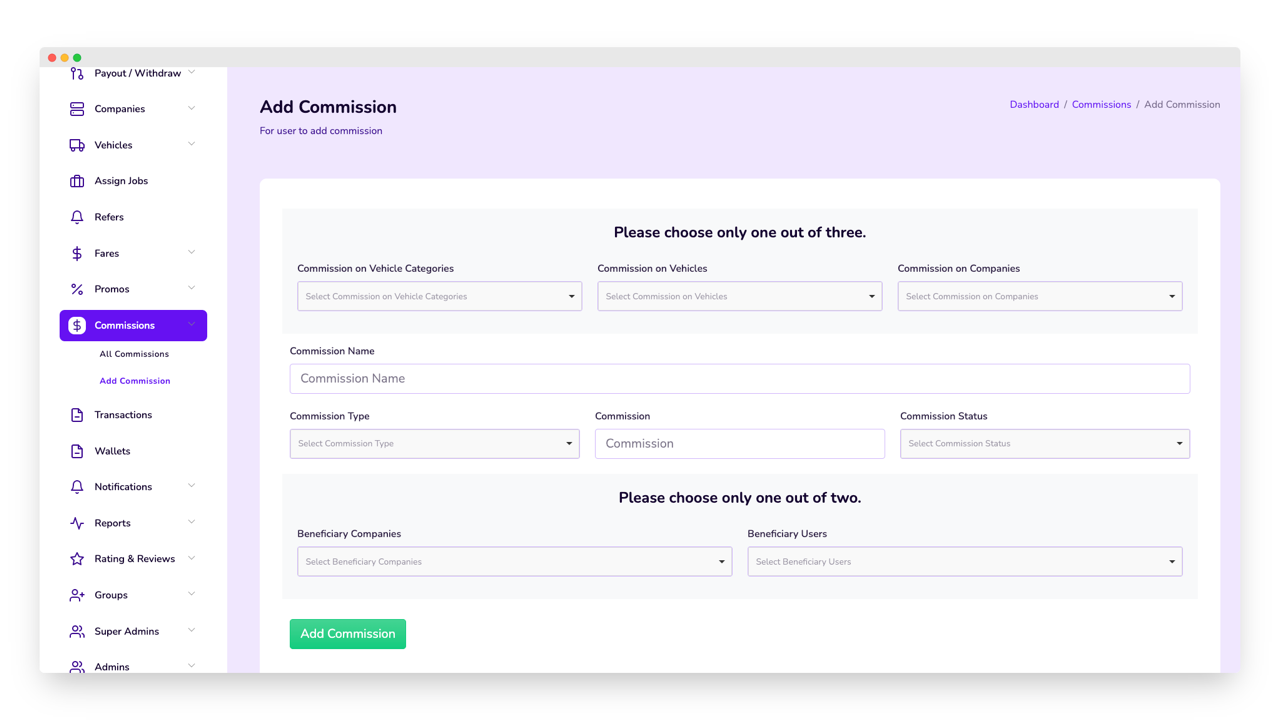Go to Dashboard via breadcrumb link

[x=1034, y=105]
